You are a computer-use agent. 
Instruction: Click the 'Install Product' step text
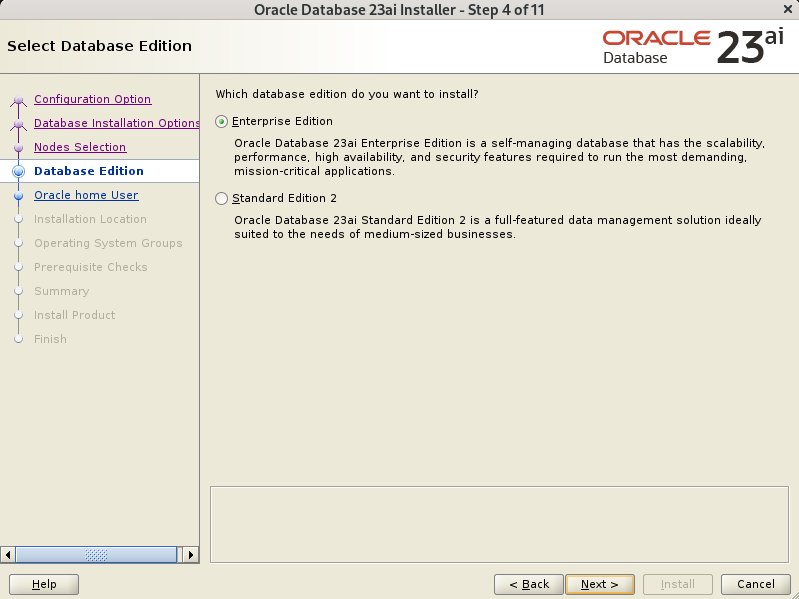74,315
